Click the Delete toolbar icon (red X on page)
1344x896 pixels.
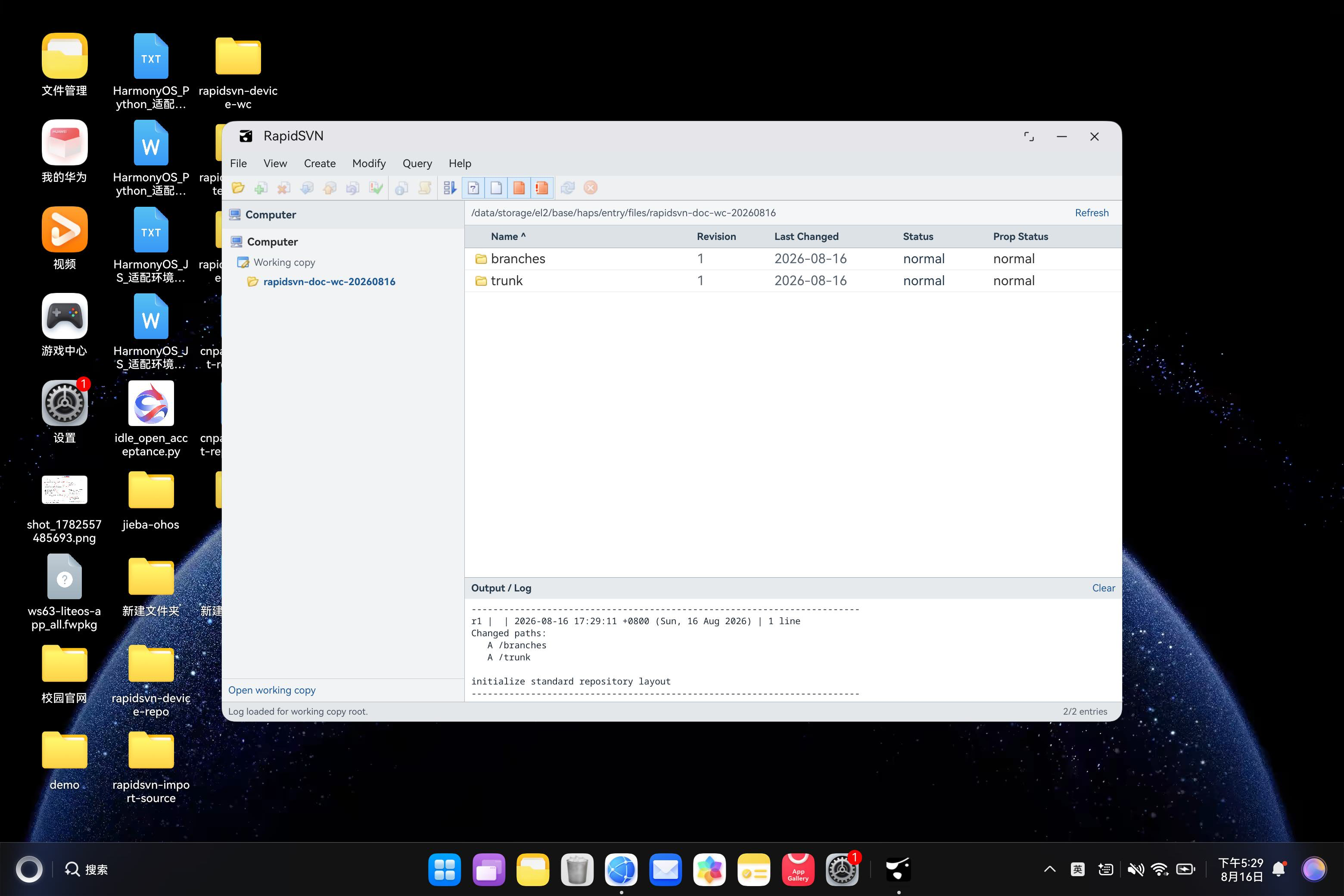pyautogui.click(x=284, y=187)
